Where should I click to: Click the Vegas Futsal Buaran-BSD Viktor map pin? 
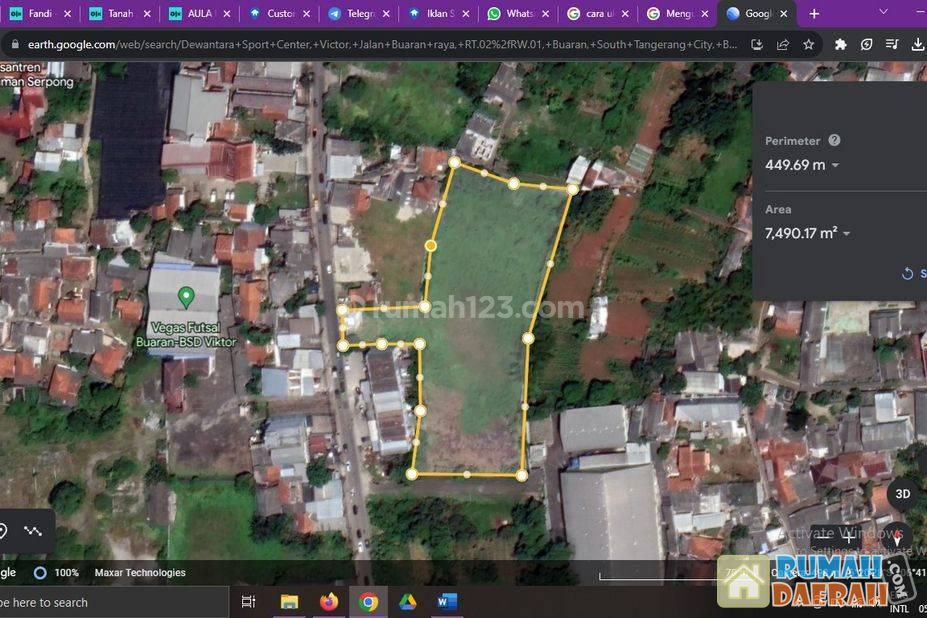(185, 296)
